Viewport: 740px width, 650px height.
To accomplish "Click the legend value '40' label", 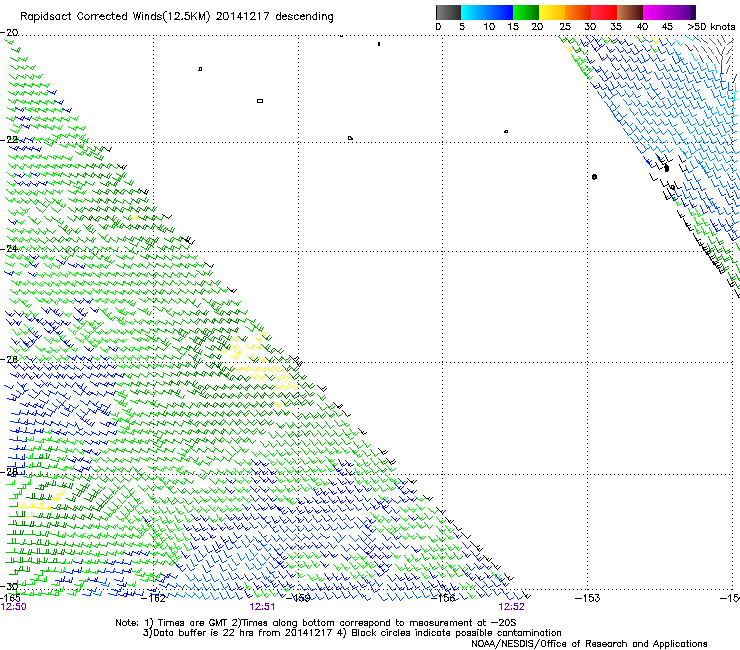I will 642,27.
